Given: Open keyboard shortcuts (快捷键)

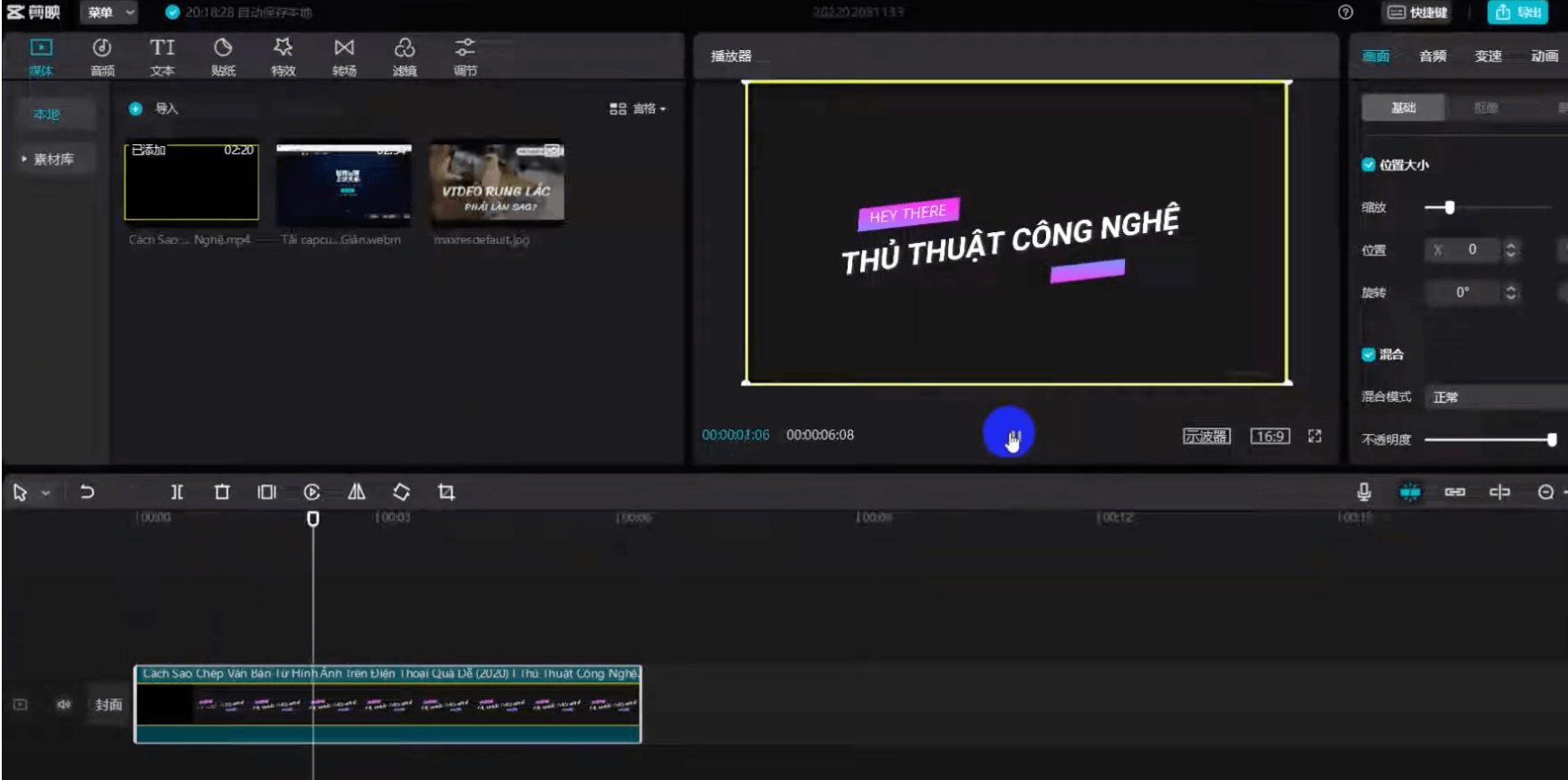Looking at the screenshot, I should point(1417,13).
